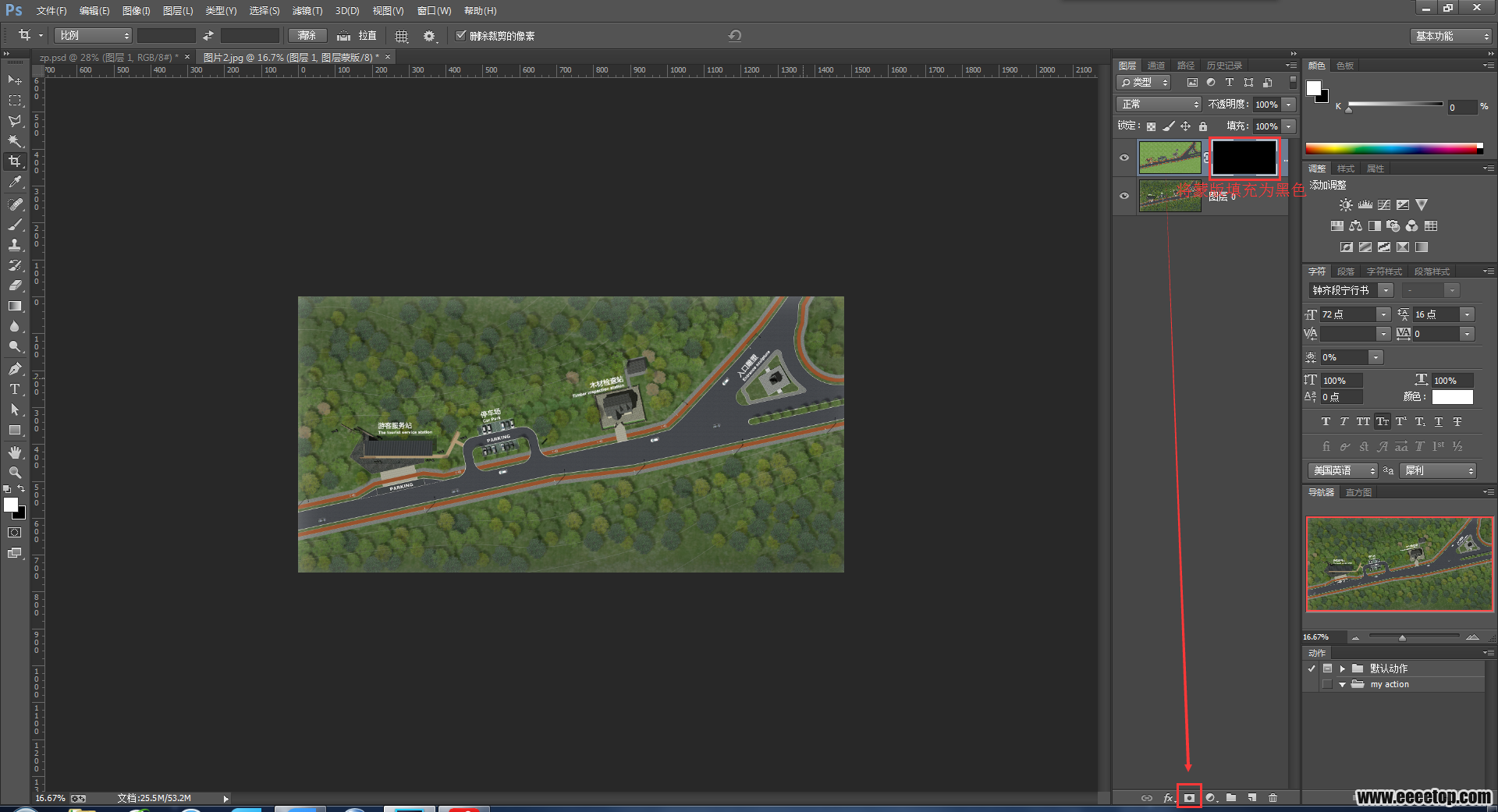Screen dimensions: 1498x812
Task: Open the layer blend mode 正常 dropdown
Action: (x=1159, y=105)
